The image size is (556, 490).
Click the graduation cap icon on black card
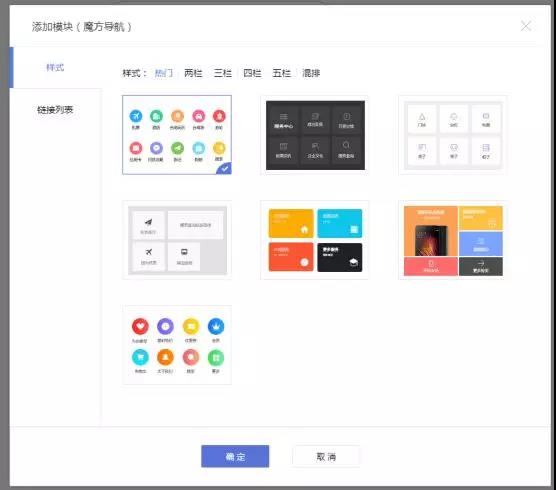pos(354,262)
